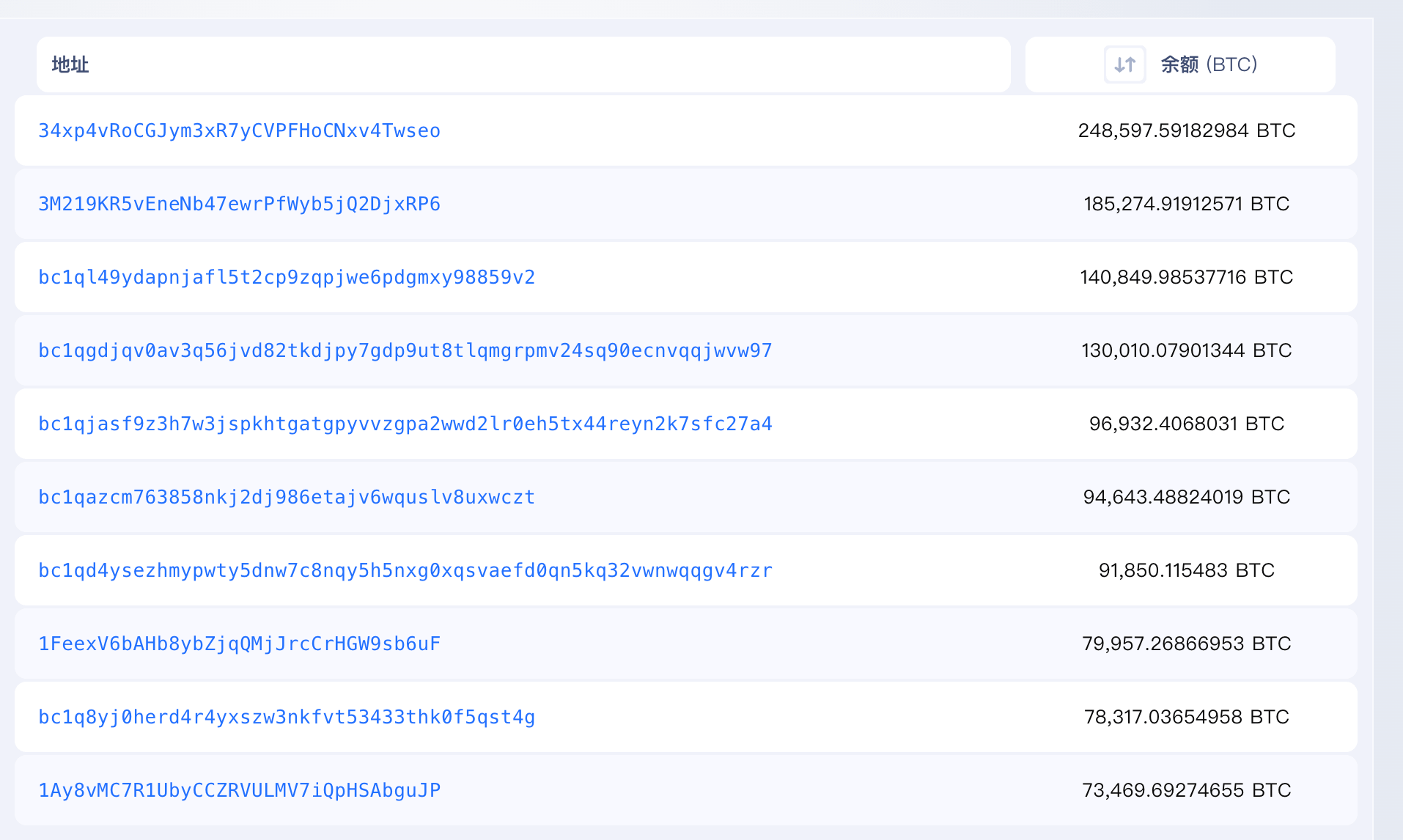Viewport: 1403px width, 840px height.
Task: Select balance 94,643.48824019 BTC
Action: pyautogui.click(x=1187, y=497)
